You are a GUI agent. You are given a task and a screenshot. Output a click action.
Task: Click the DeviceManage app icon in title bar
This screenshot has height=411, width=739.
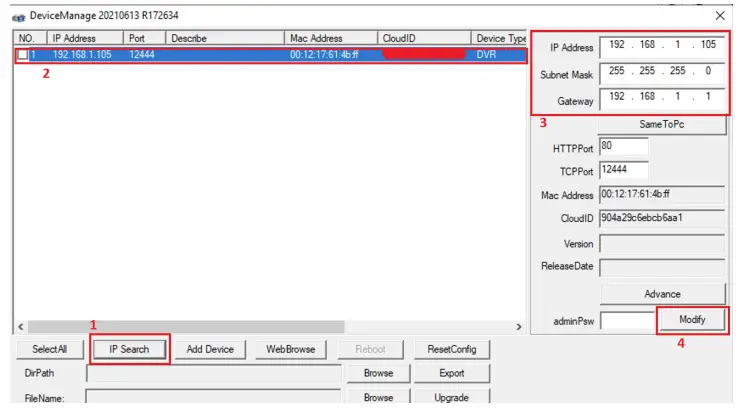[x=18, y=17]
